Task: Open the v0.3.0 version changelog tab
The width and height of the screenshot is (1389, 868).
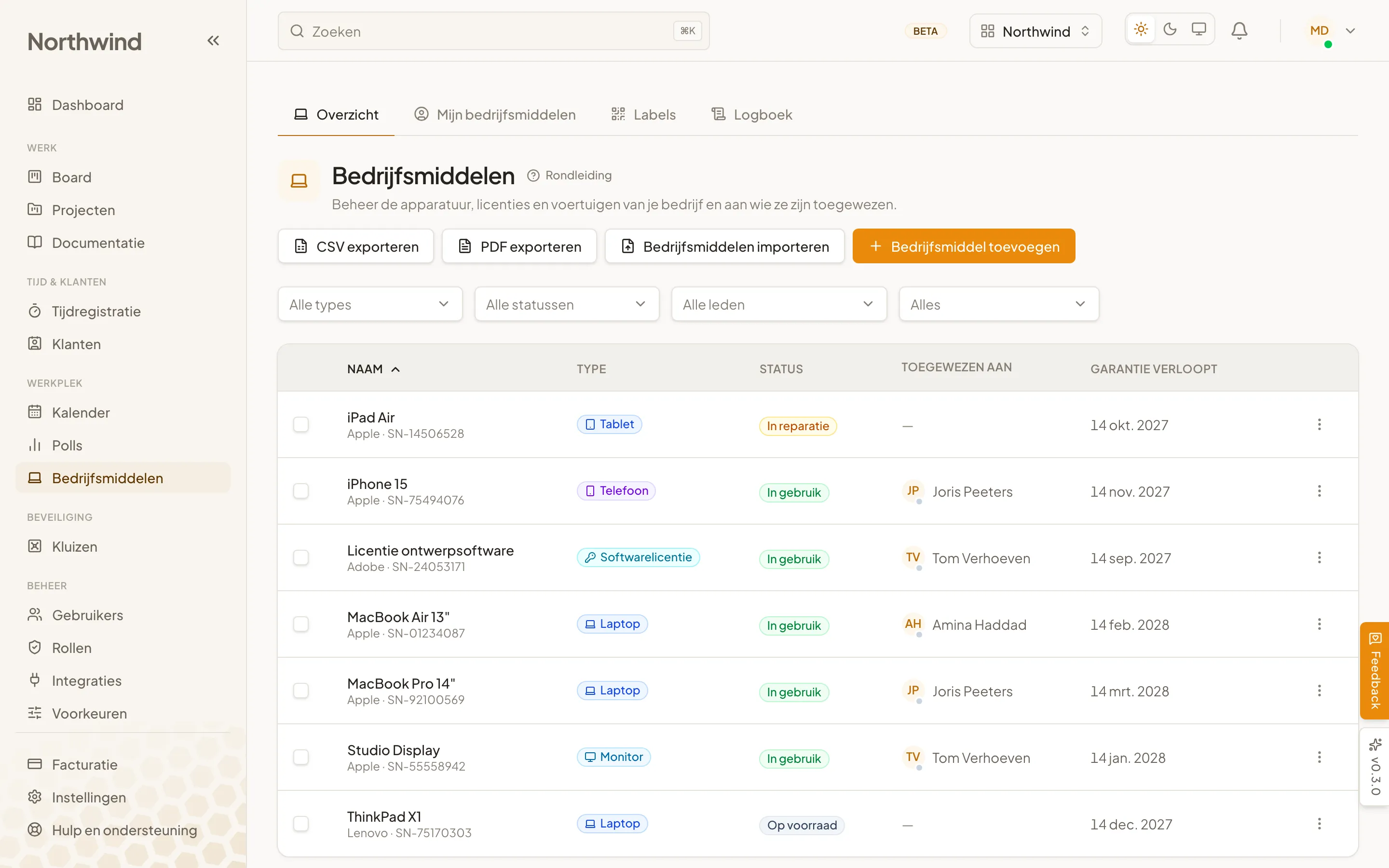Action: (1375, 767)
